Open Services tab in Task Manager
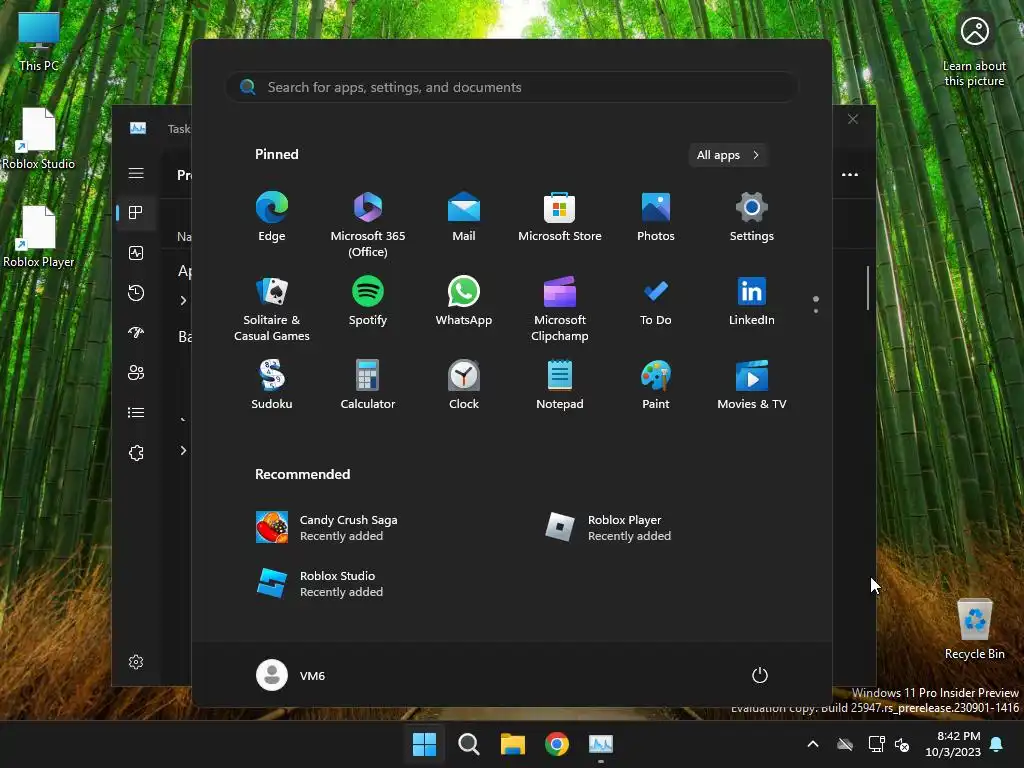Viewport: 1024px width, 768px height. click(x=136, y=453)
